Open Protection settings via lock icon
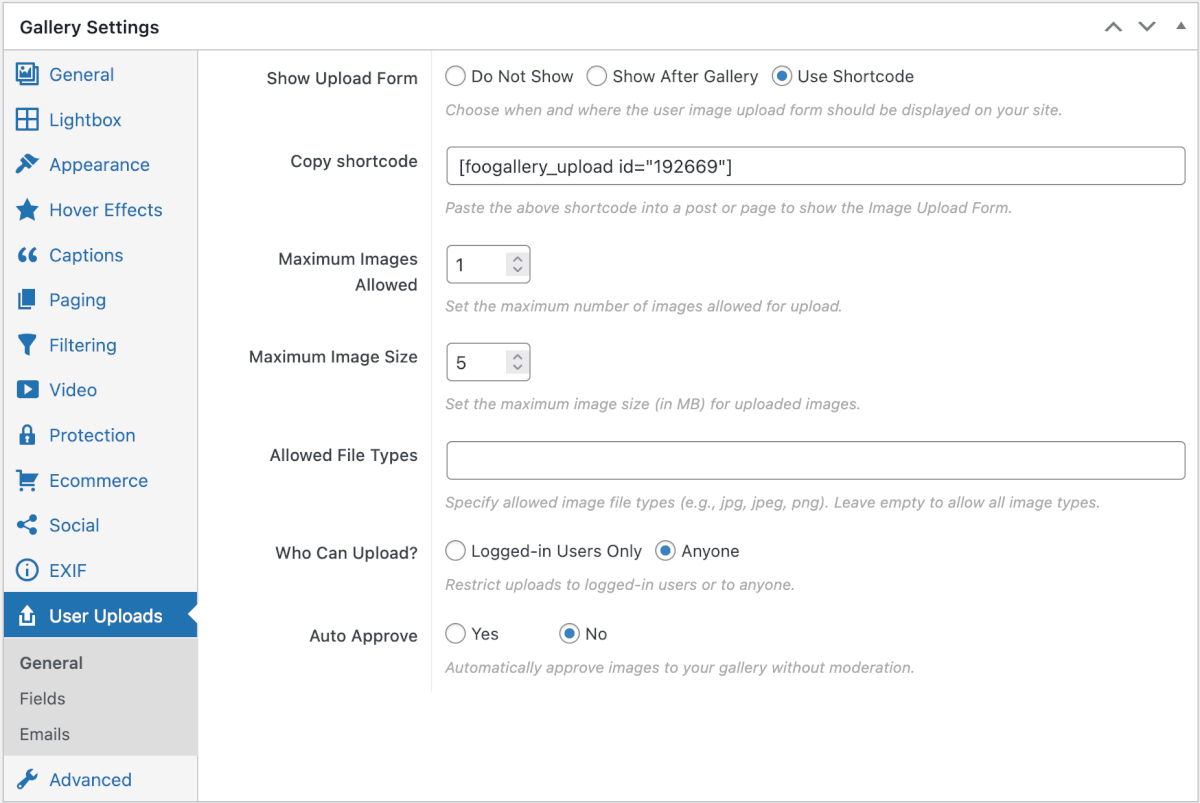The height and width of the screenshot is (803, 1200). pyautogui.click(x=25, y=434)
